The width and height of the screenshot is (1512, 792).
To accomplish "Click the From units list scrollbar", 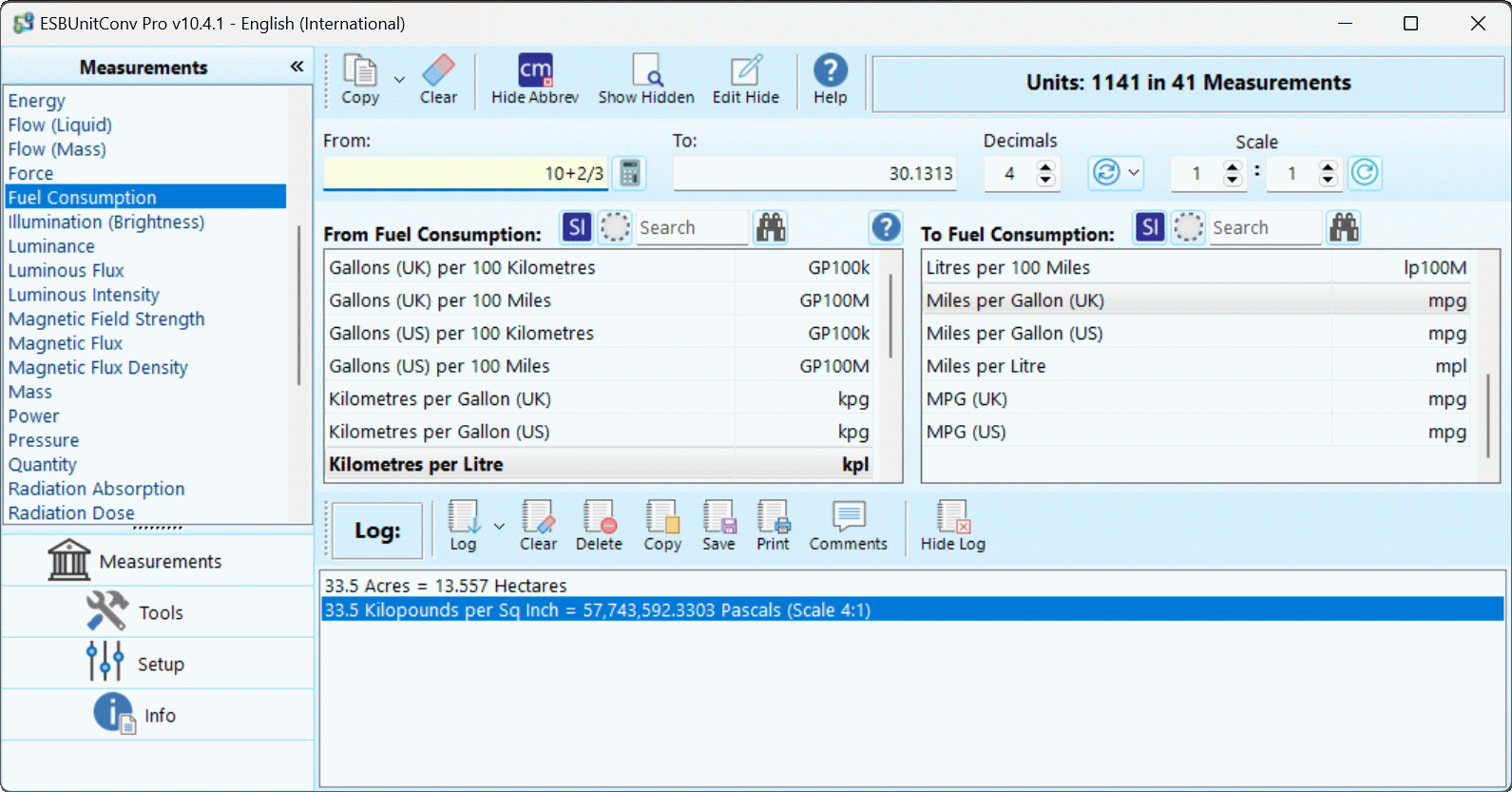I will pos(890,317).
